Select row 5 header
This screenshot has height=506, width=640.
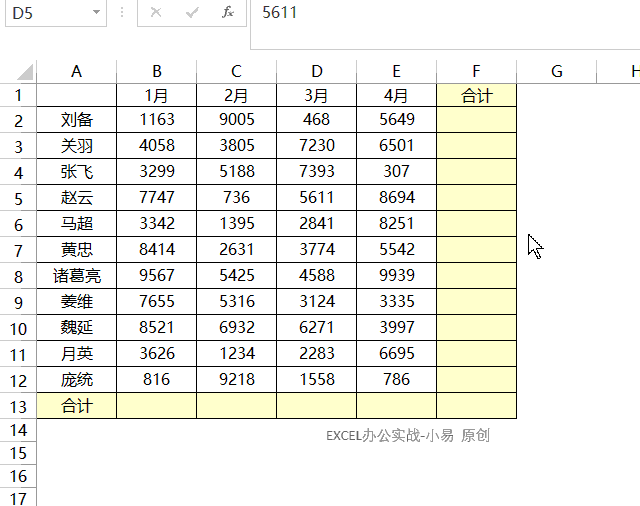click(x=18, y=198)
